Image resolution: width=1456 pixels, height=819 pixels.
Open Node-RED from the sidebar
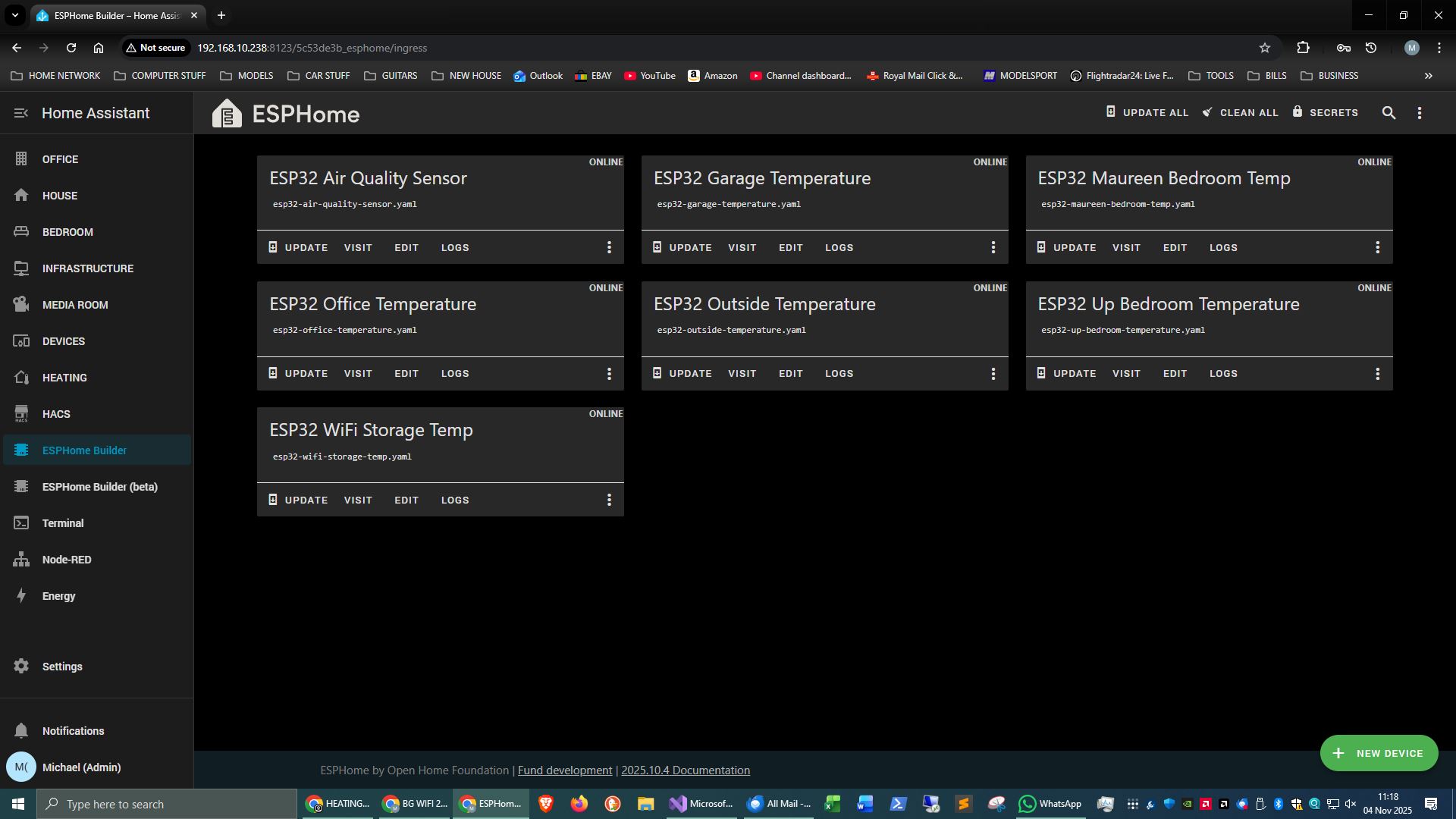coord(66,560)
